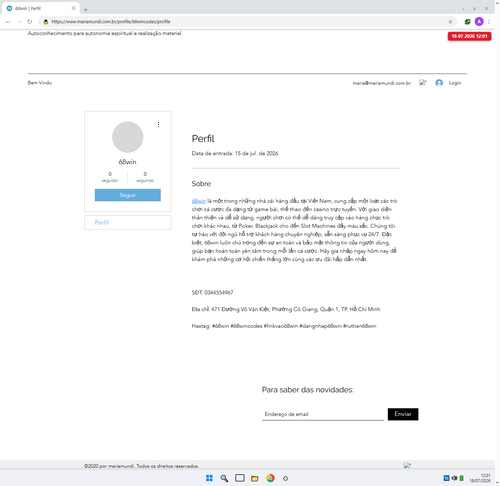
Task: Click the Hastag line with #68win
Action: [284, 326]
